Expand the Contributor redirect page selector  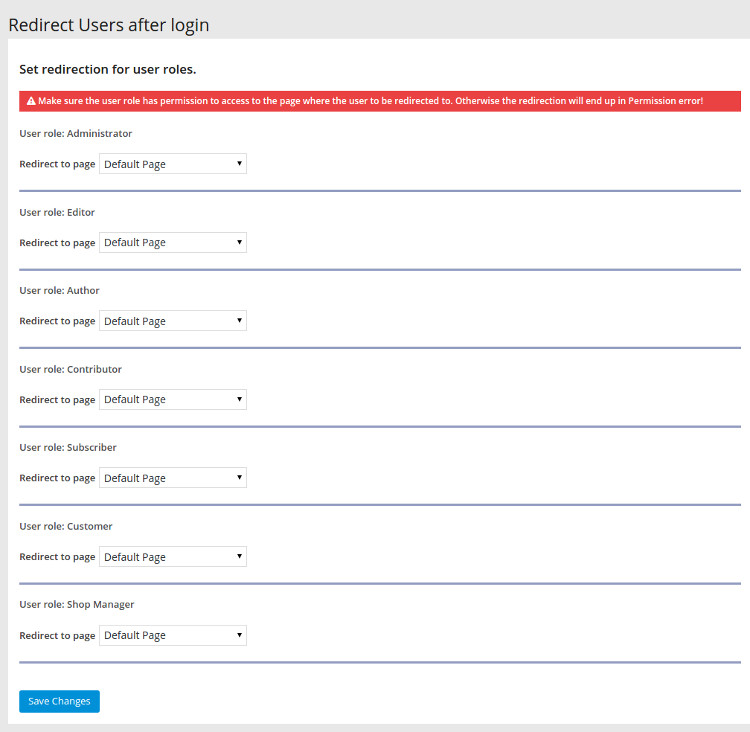click(173, 400)
